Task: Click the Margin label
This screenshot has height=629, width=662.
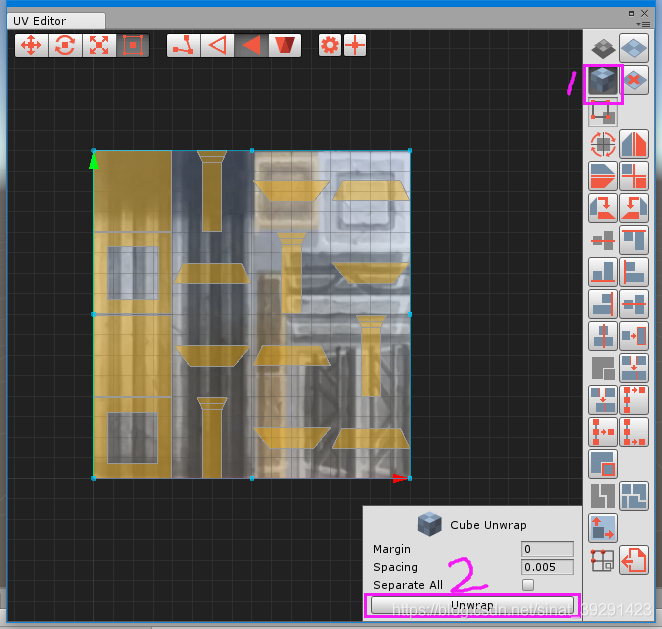Action: pos(392,549)
